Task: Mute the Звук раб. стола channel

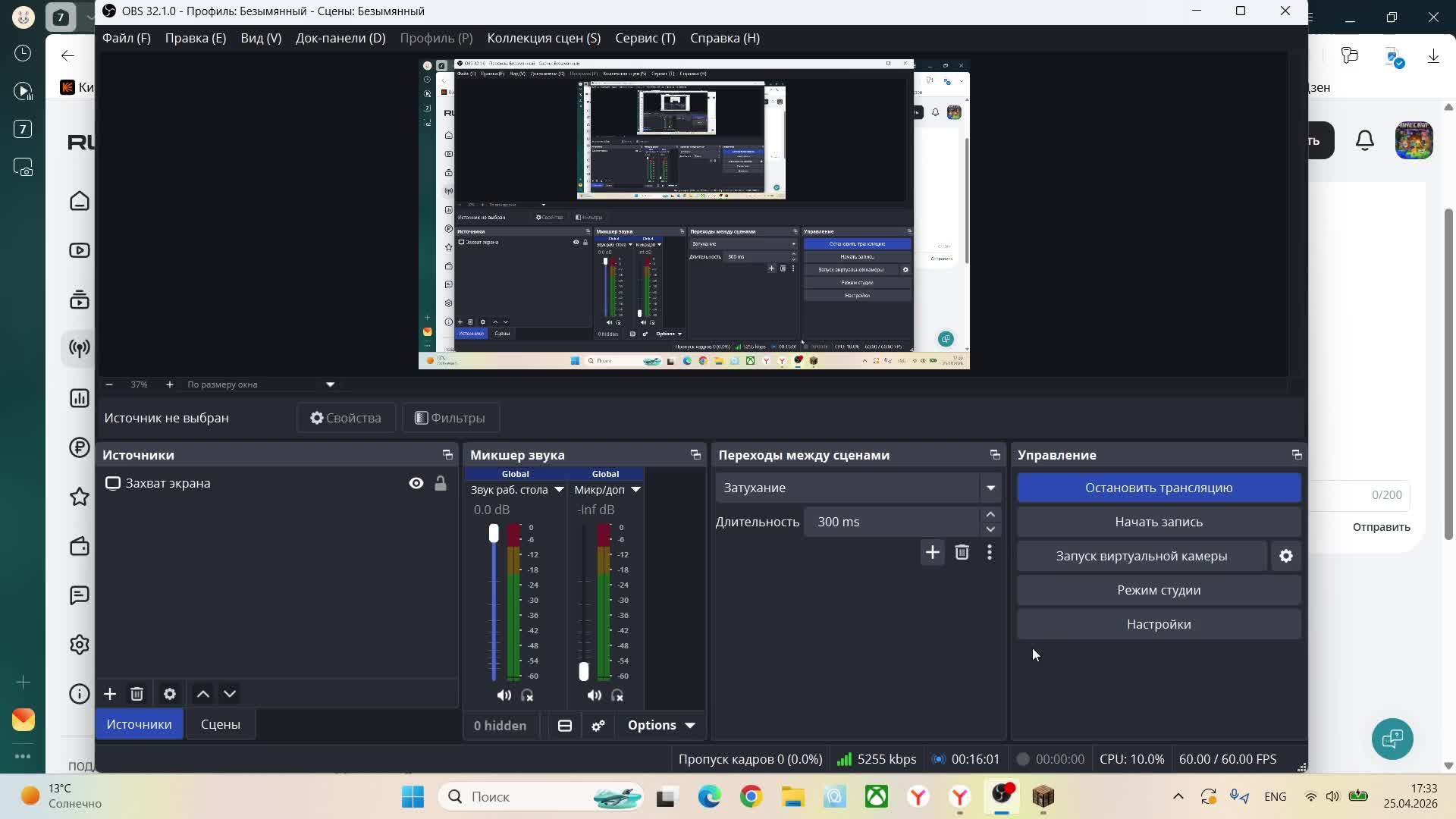Action: [504, 695]
